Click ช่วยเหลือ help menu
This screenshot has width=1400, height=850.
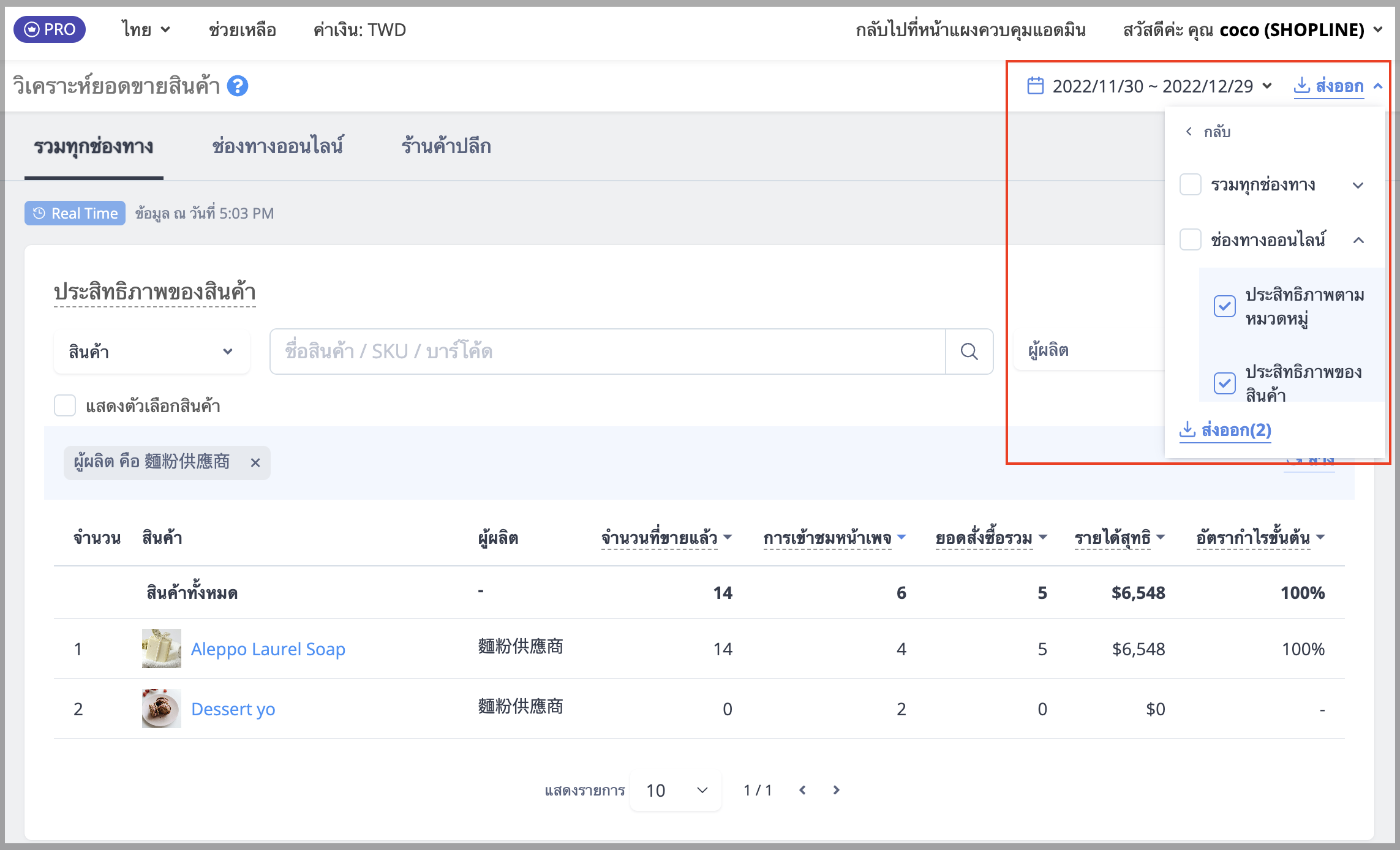[x=243, y=29]
